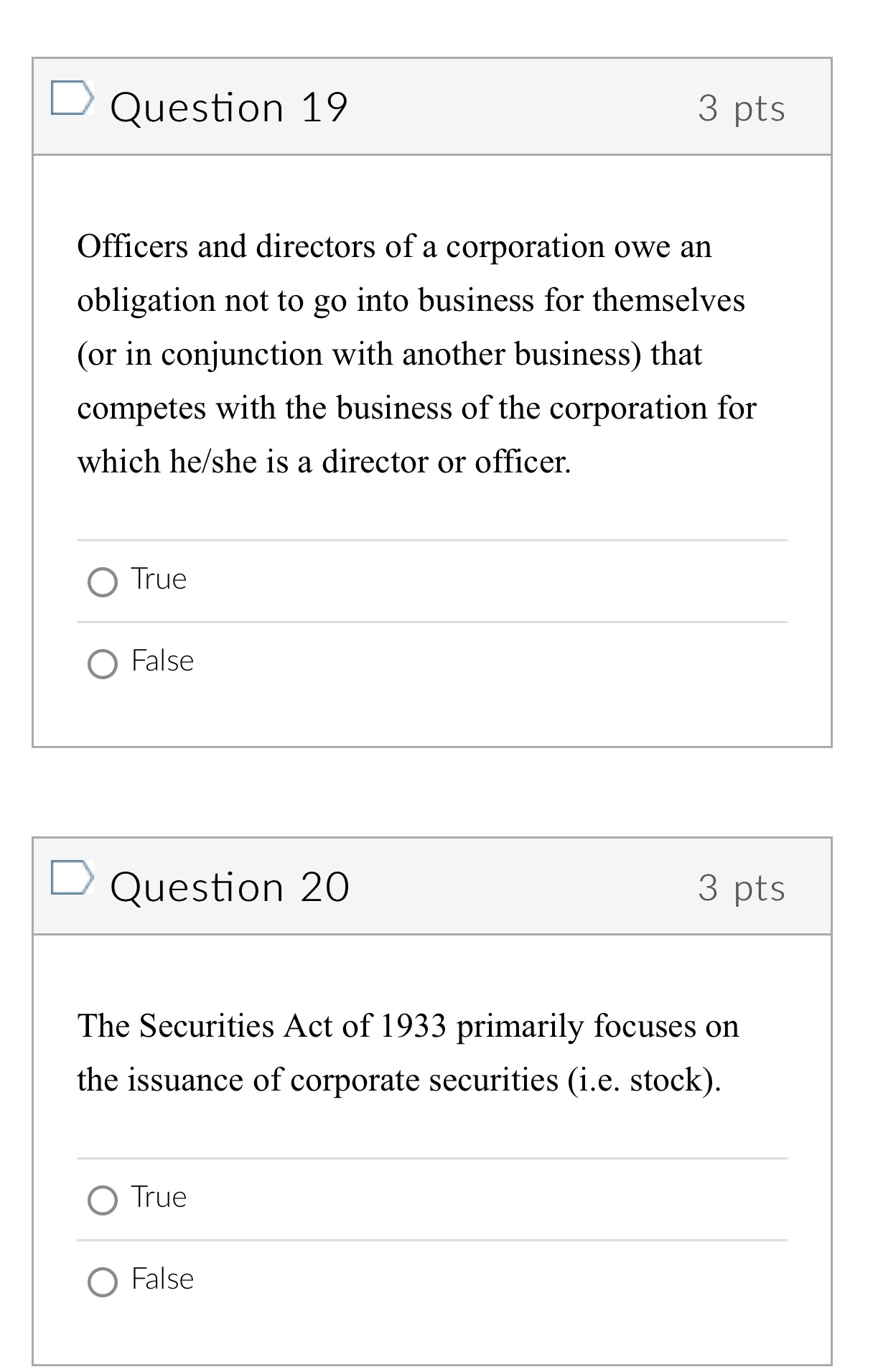
Task: Click the True label under Question 20
Action: click(157, 1196)
